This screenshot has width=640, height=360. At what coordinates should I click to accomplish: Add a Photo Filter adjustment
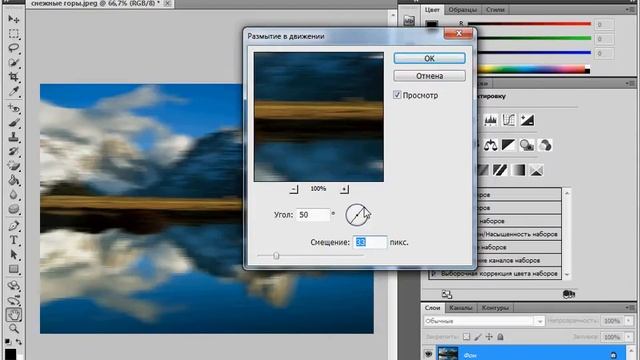click(x=527, y=145)
